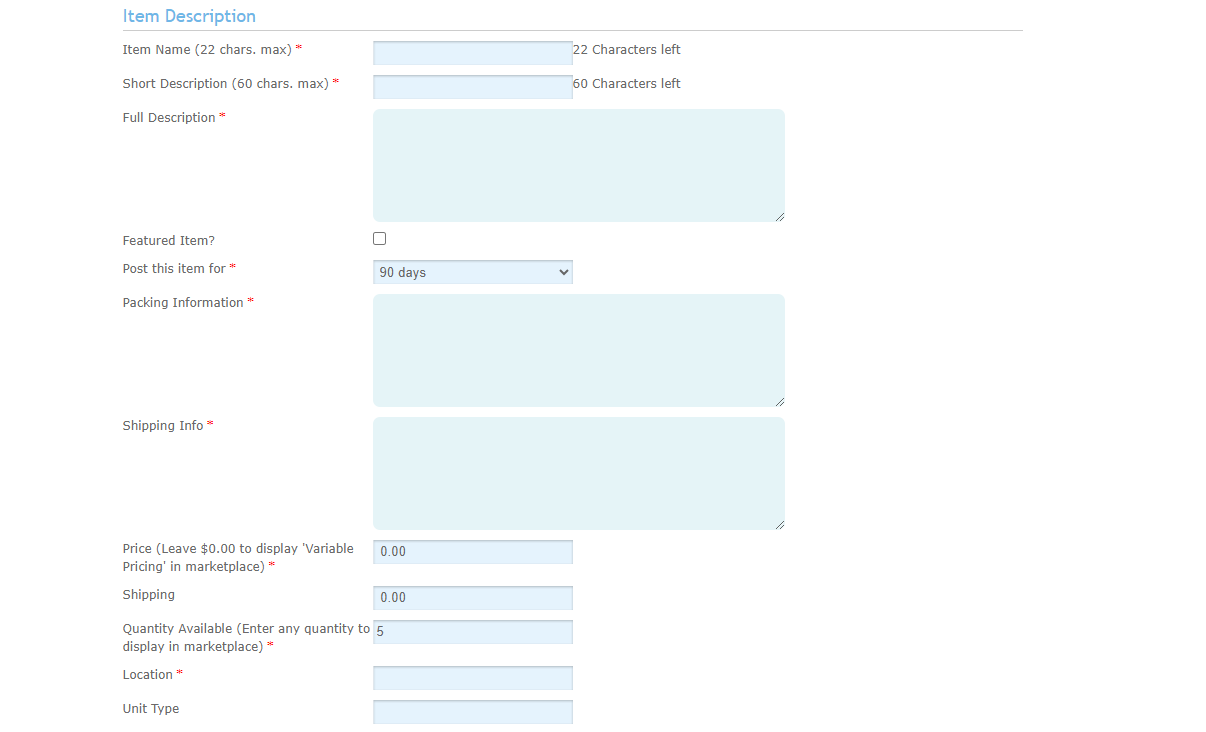Tick the Featured Item checkbox
1206x732 pixels.
(x=379, y=239)
